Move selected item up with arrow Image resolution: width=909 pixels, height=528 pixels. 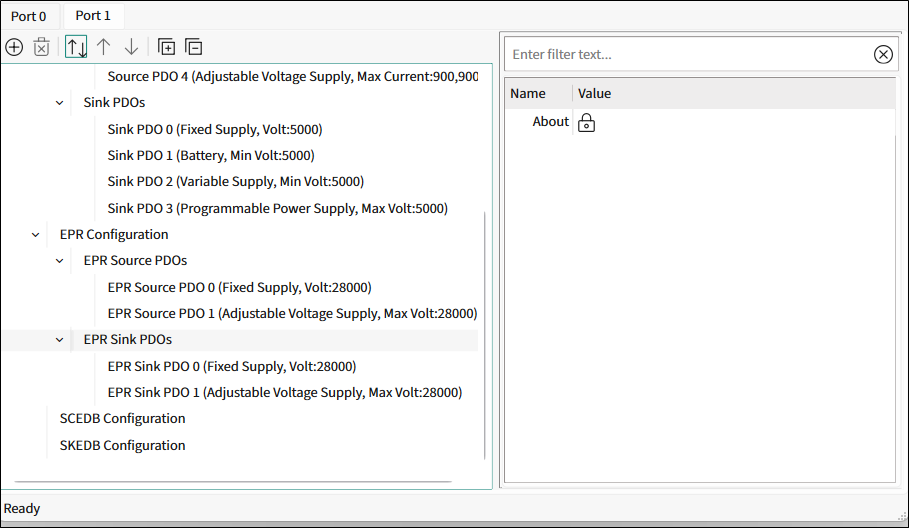[104, 47]
